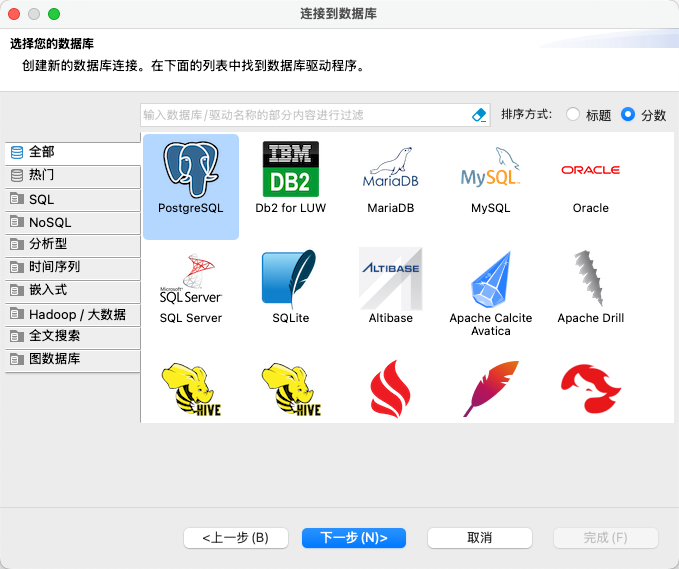Cancel the dialog with 取消
Viewport: 679px width, 569px height.
(480, 538)
